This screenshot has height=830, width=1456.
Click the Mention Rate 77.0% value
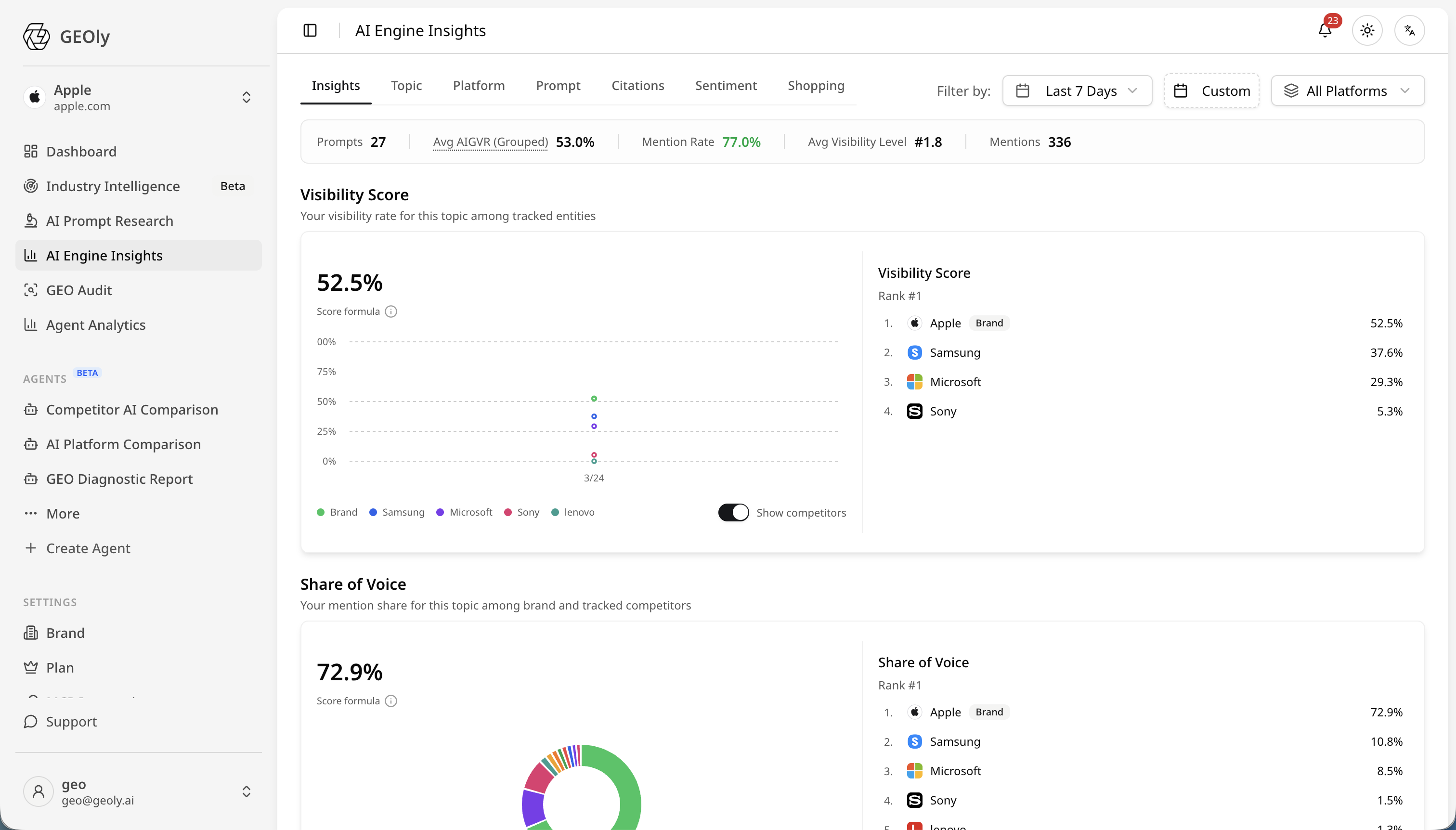pos(741,142)
